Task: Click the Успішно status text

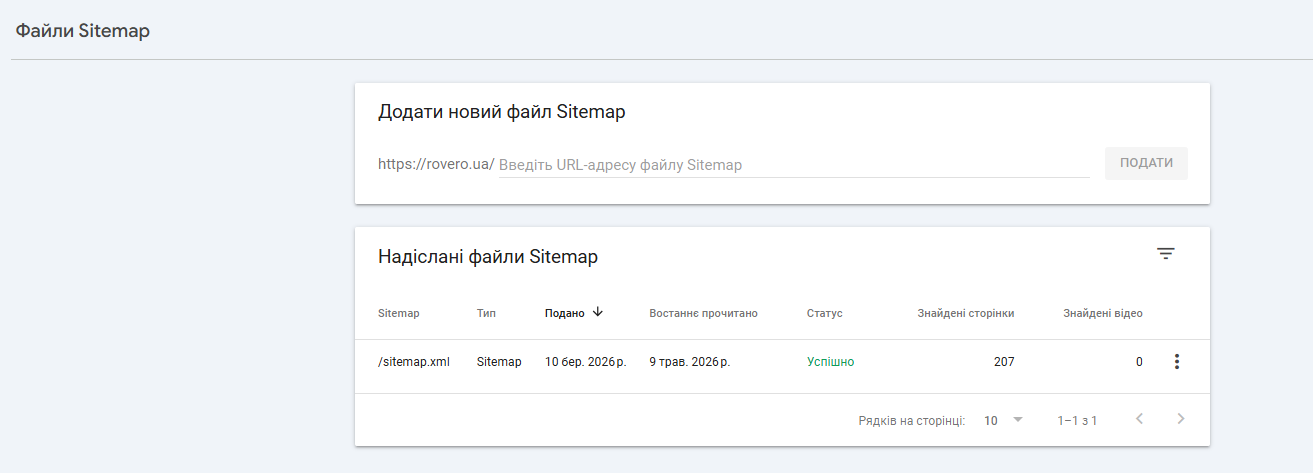Action: (x=831, y=362)
